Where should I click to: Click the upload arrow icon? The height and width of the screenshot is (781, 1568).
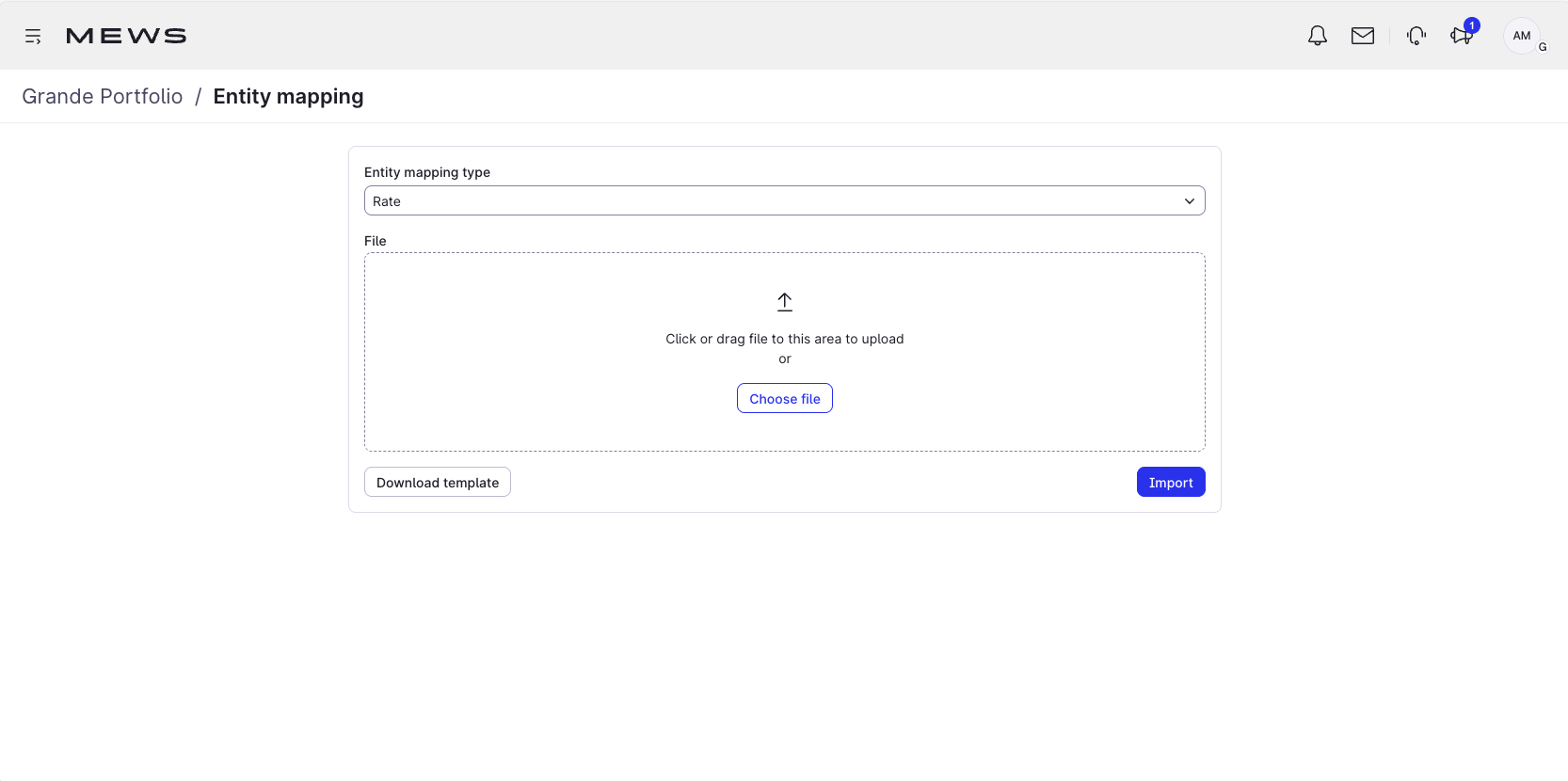tap(784, 302)
